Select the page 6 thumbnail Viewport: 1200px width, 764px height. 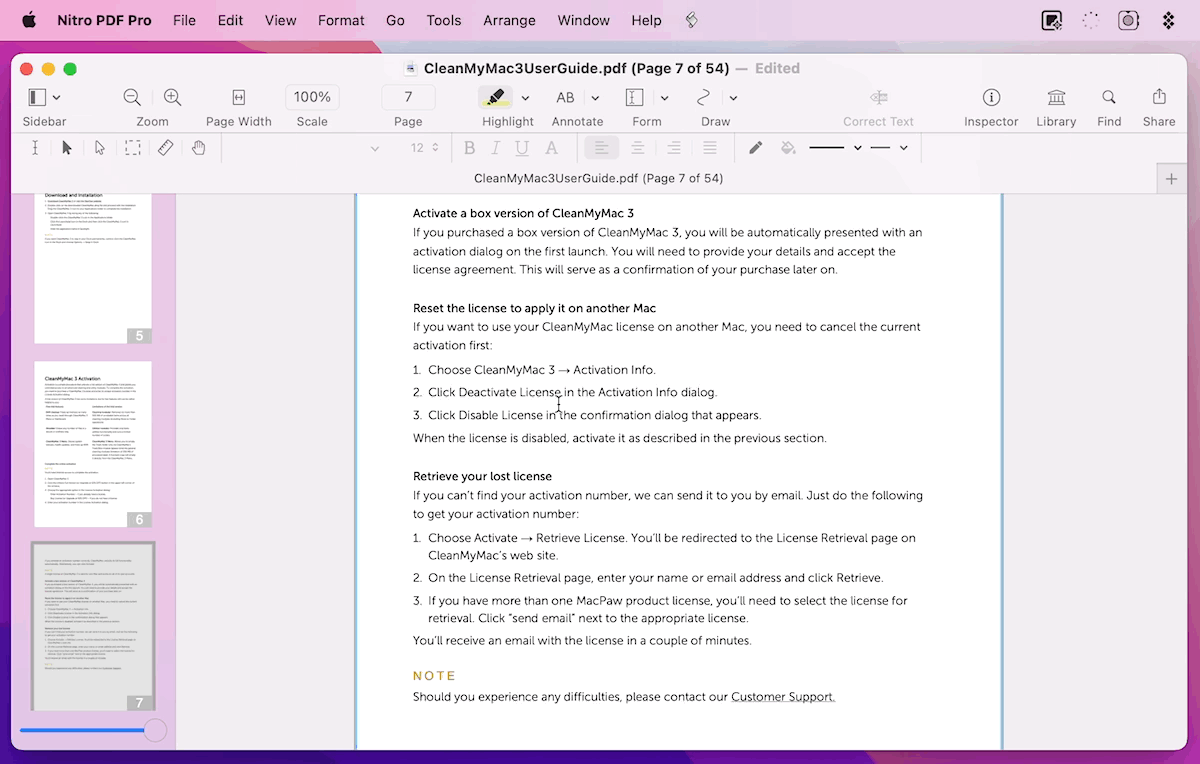(93, 444)
